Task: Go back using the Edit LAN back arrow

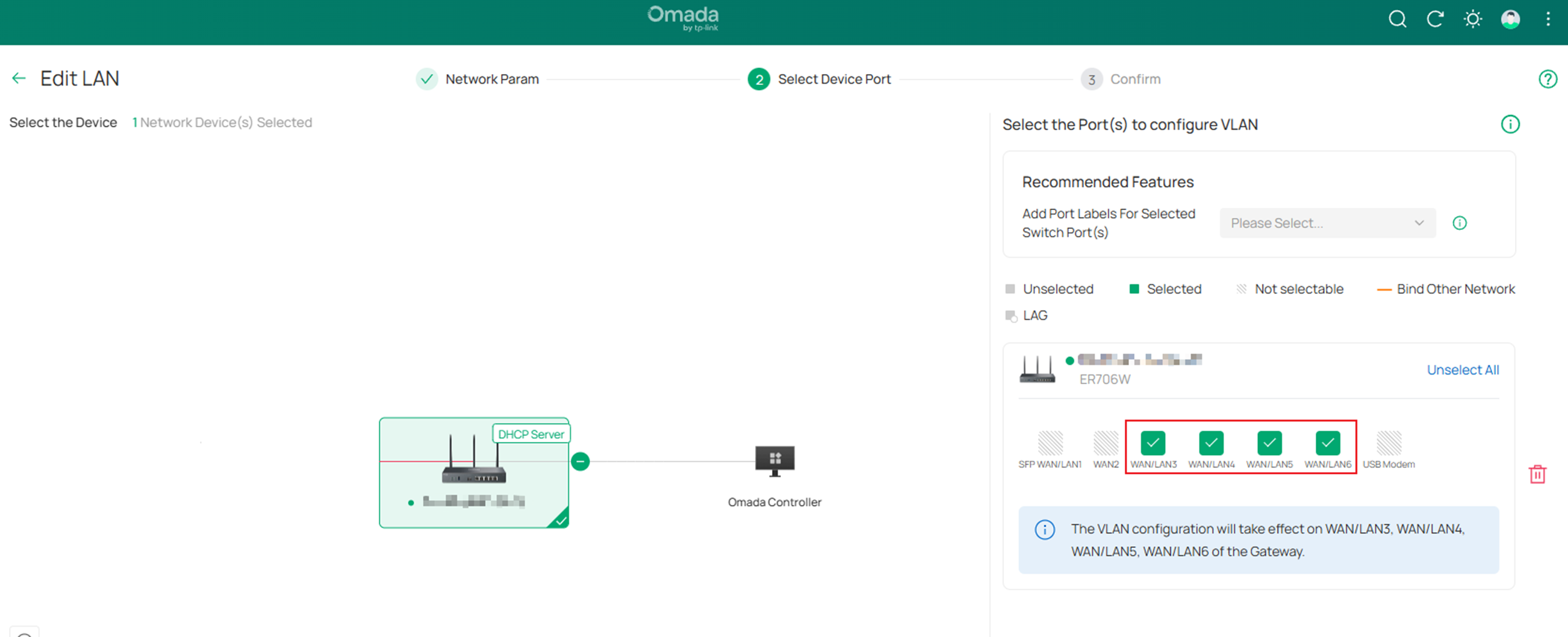Action: (x=18, y=78)
